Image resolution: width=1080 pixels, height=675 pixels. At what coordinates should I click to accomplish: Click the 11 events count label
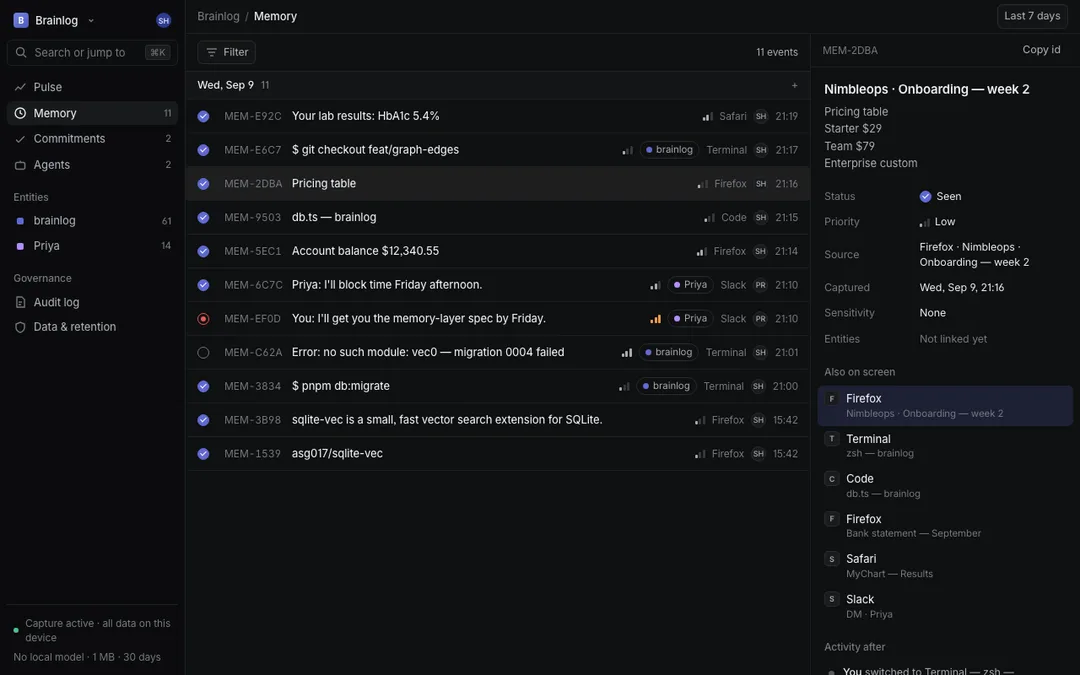pyautogui.click(x=777, y=52)
